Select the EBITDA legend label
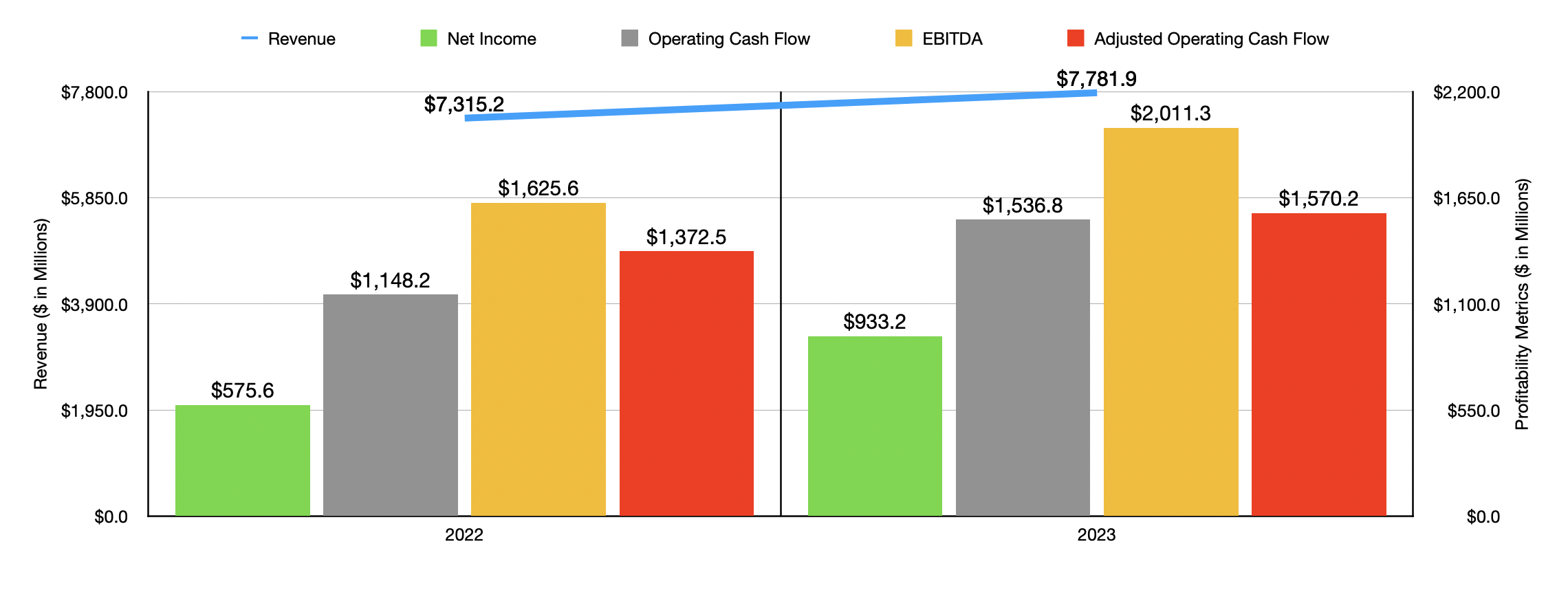The width and height of the screenshot is (1568, 597). 952,39
